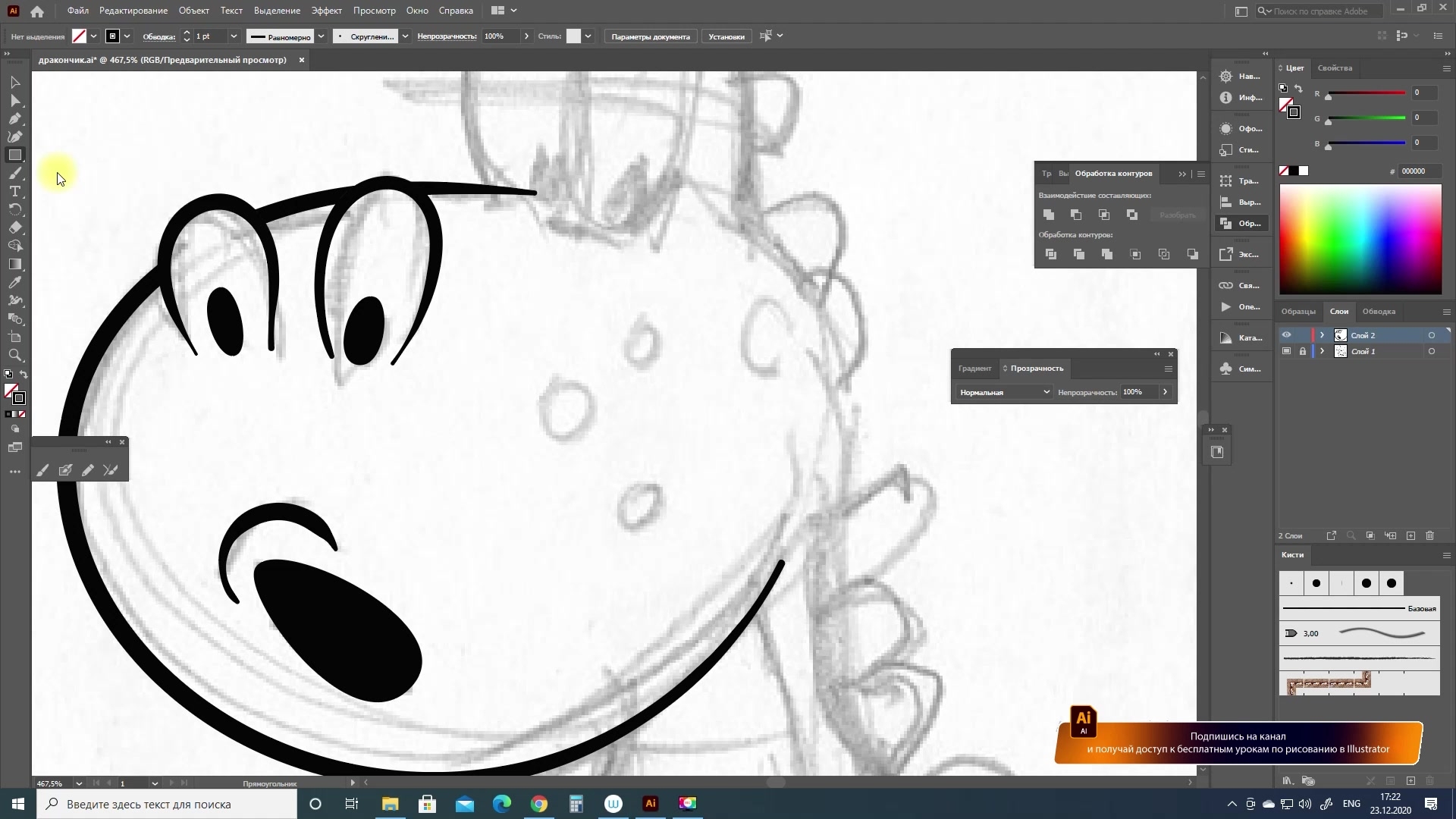The image size is (1456, 819).
Task: Click target circle of Слой 2
Action: (x=1432, y=335)
